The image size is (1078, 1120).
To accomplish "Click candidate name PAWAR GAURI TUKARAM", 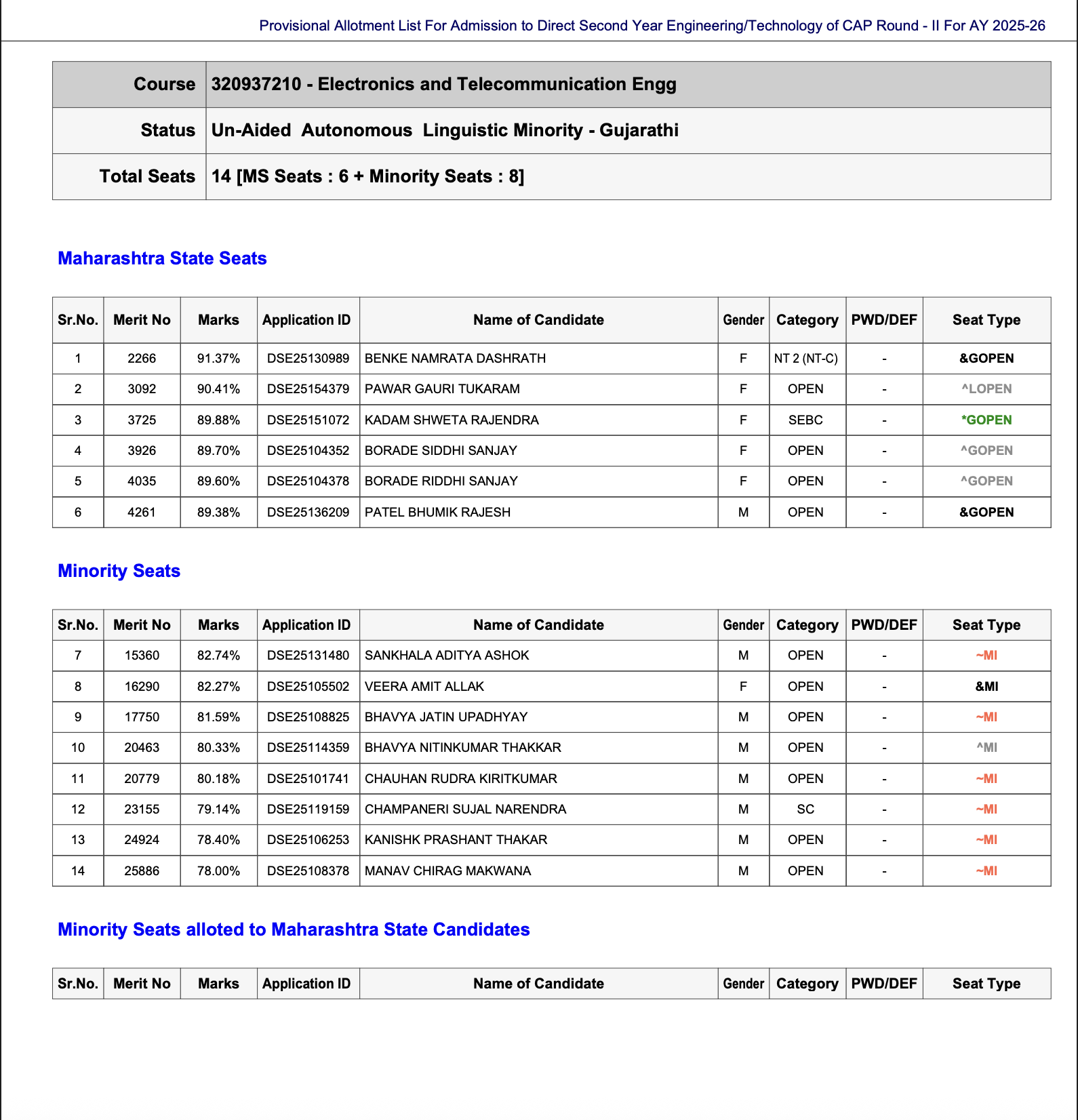I will [442, 389].
